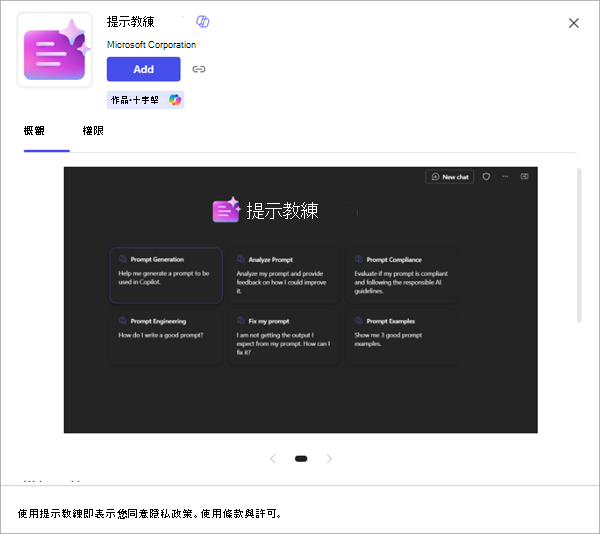
Task: Click the large pink Prompt Coach app icon
Action: [x=55, y=50]
